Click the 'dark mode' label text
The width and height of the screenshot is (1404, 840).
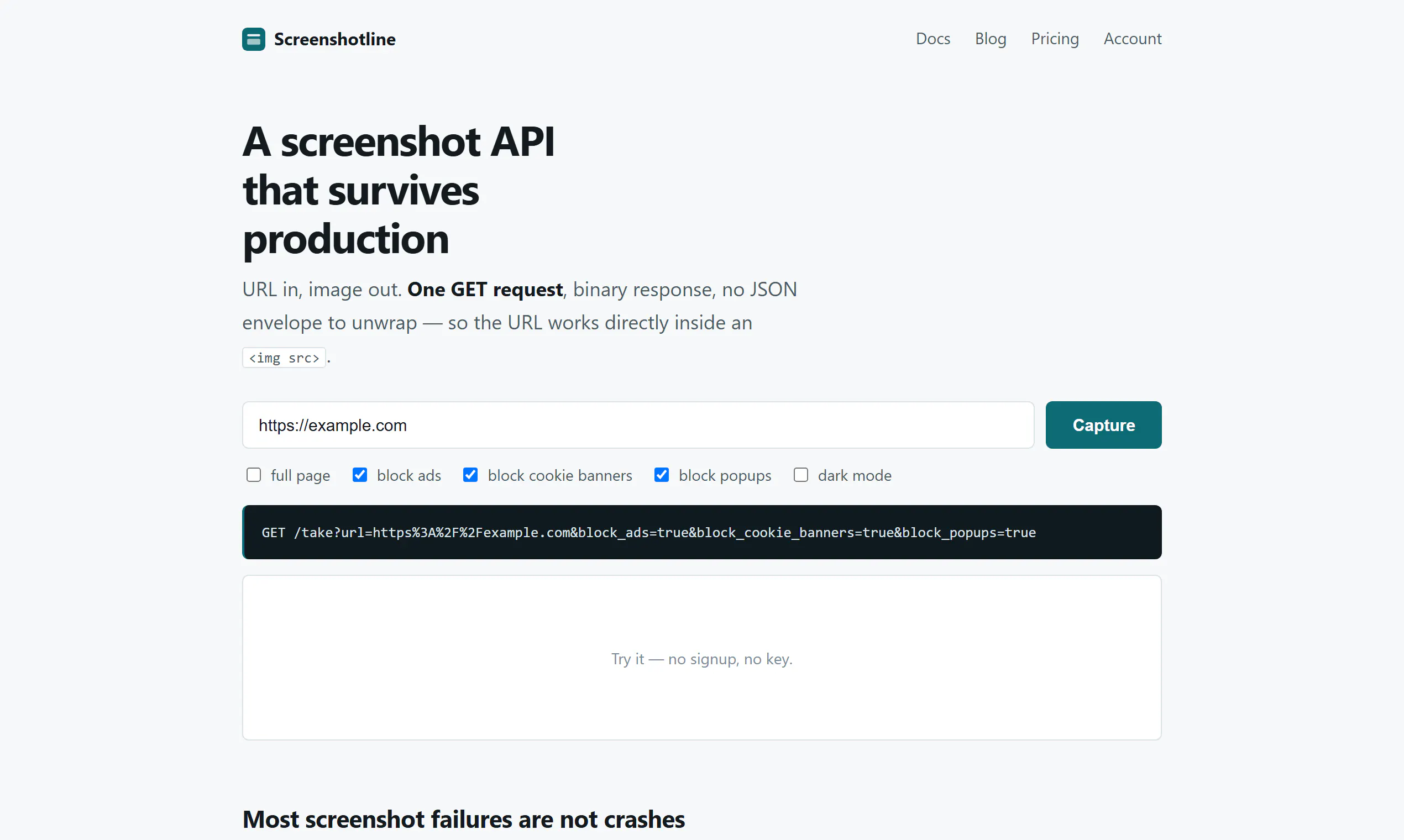pyautogui.click(x=855, y=475)
